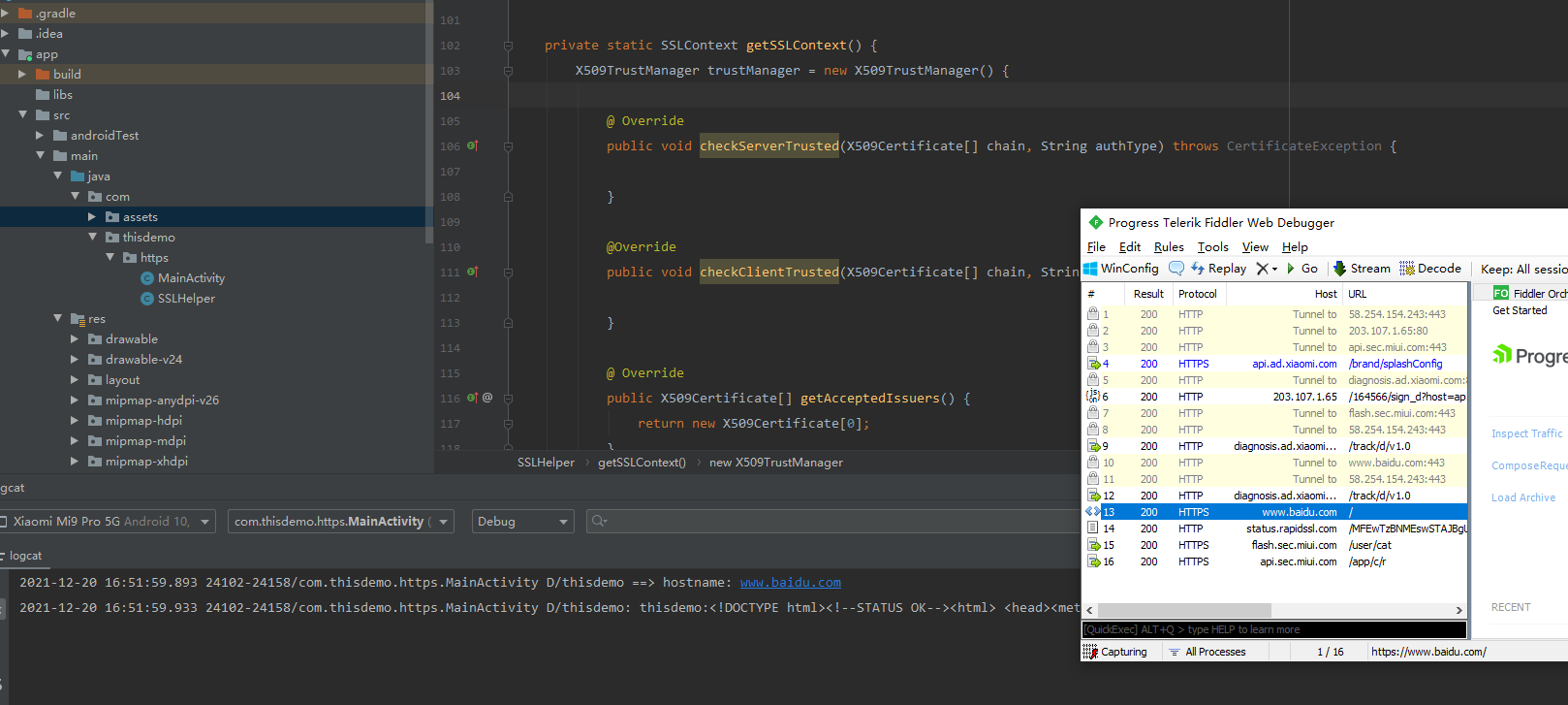Click the Protocol column header in Fiddler

[1198, 294]
